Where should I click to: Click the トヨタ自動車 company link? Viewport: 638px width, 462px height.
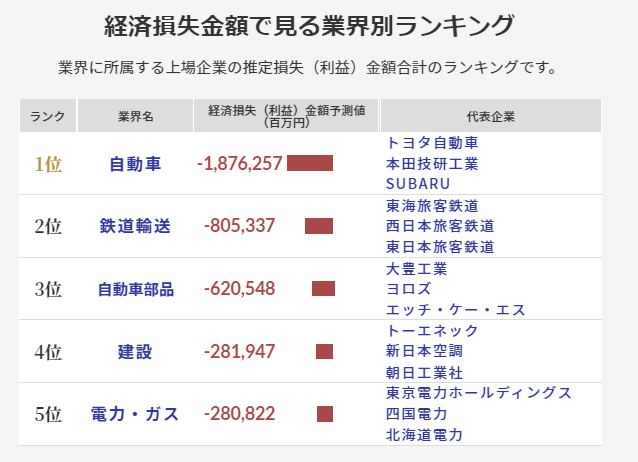pyautogui.click(x=432, y=143)
